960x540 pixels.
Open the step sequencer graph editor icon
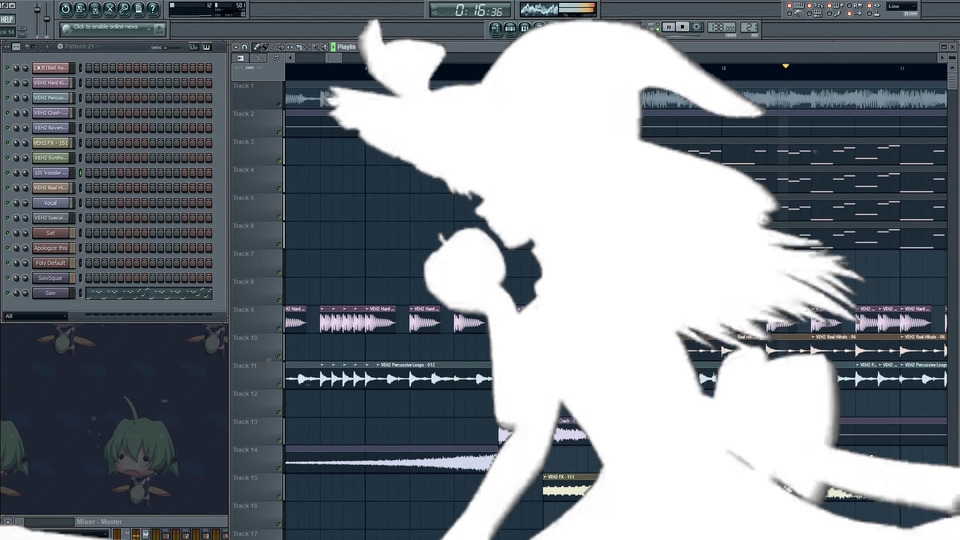coord(193,47)
